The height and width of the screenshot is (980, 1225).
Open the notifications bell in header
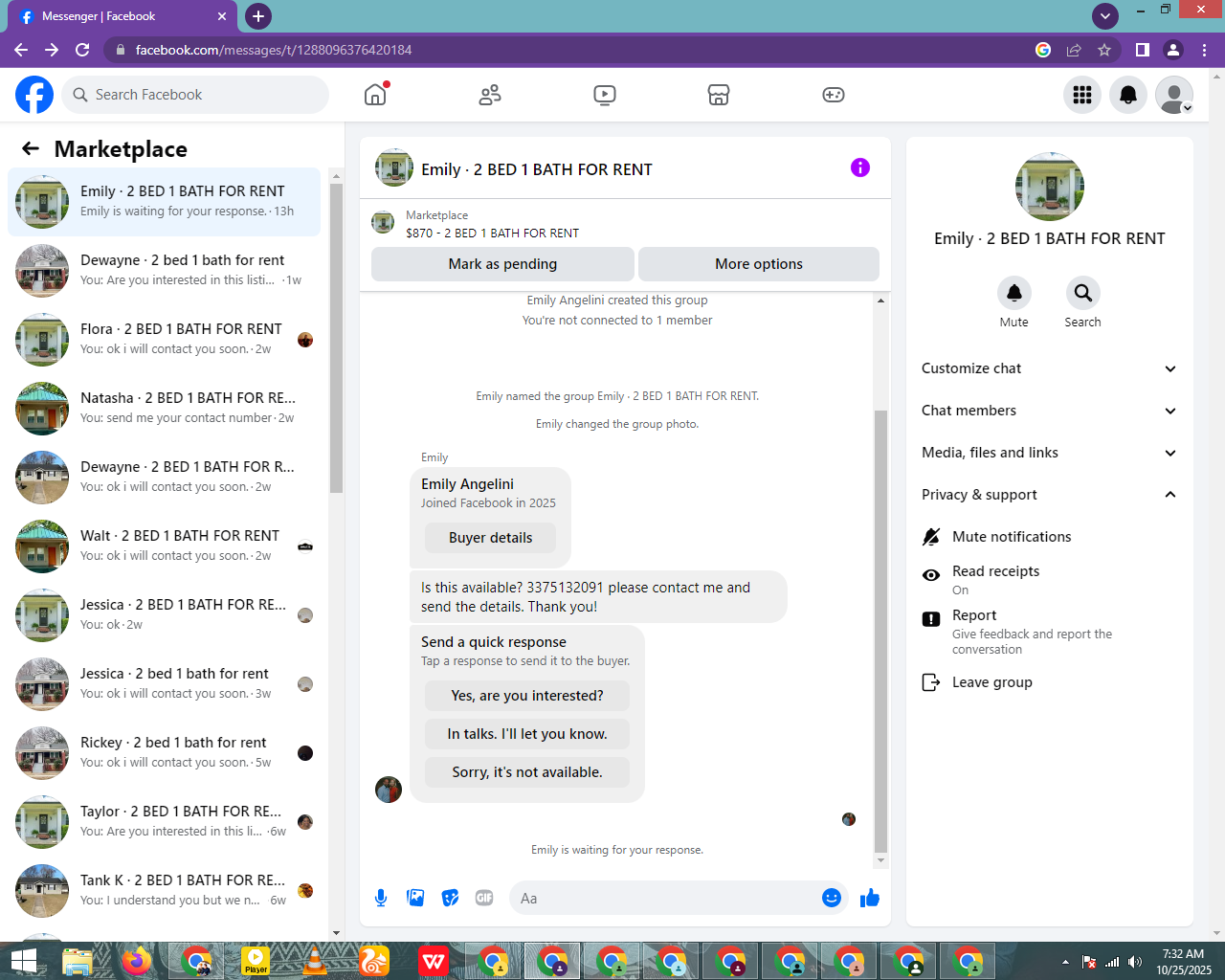point(1128,95)
